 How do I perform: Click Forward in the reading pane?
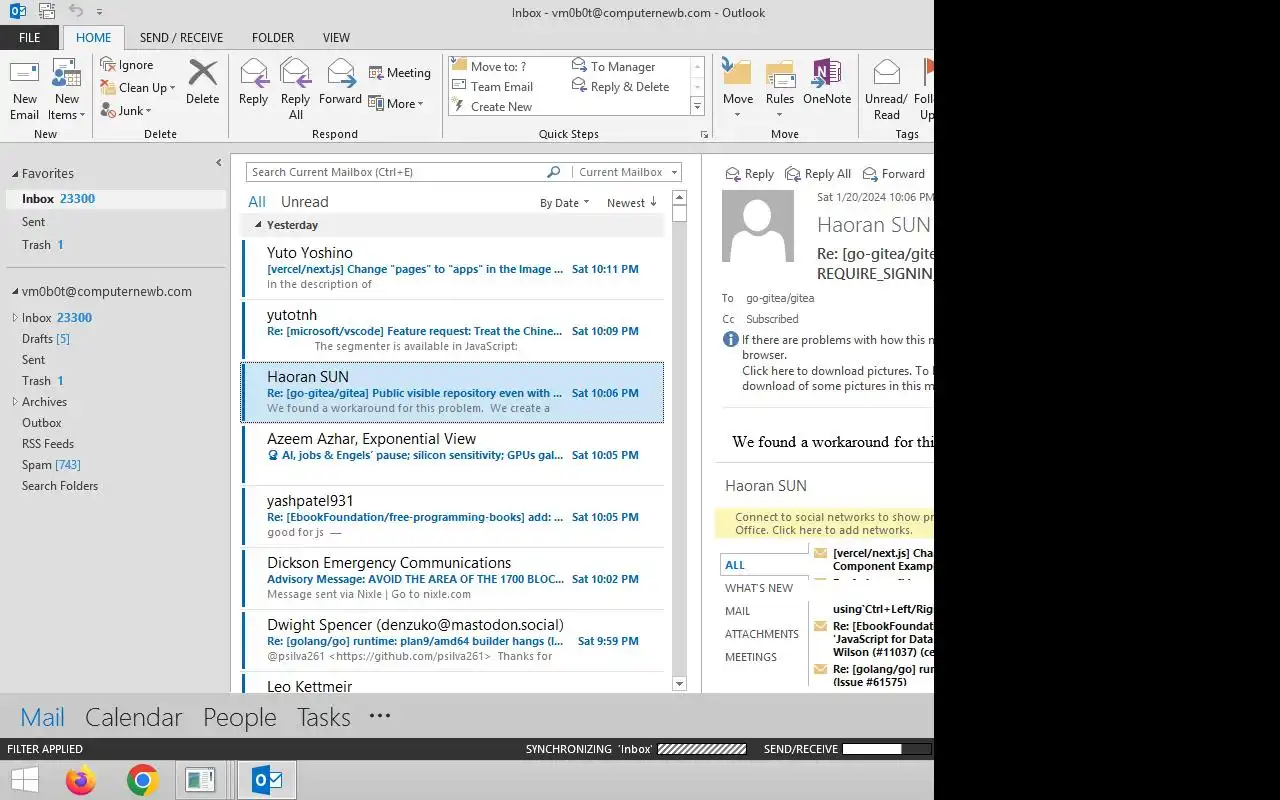pyautogui.click(x=893, y=174)
